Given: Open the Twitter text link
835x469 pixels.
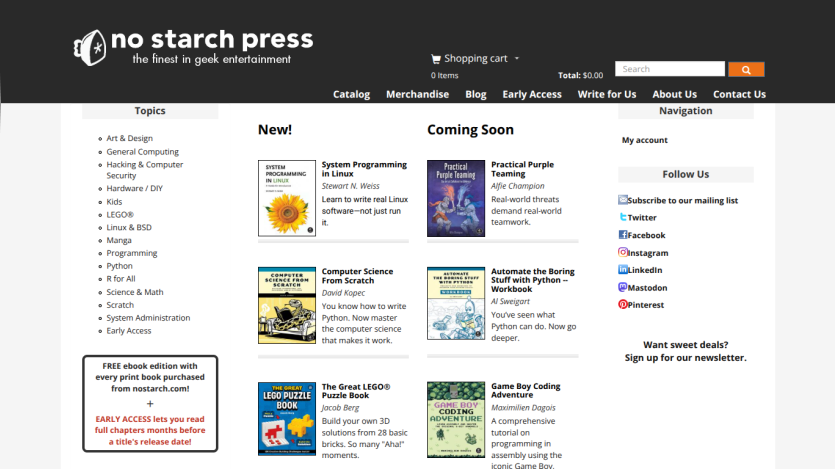Looking at the screenshot, I should click(x=642, y=217).
